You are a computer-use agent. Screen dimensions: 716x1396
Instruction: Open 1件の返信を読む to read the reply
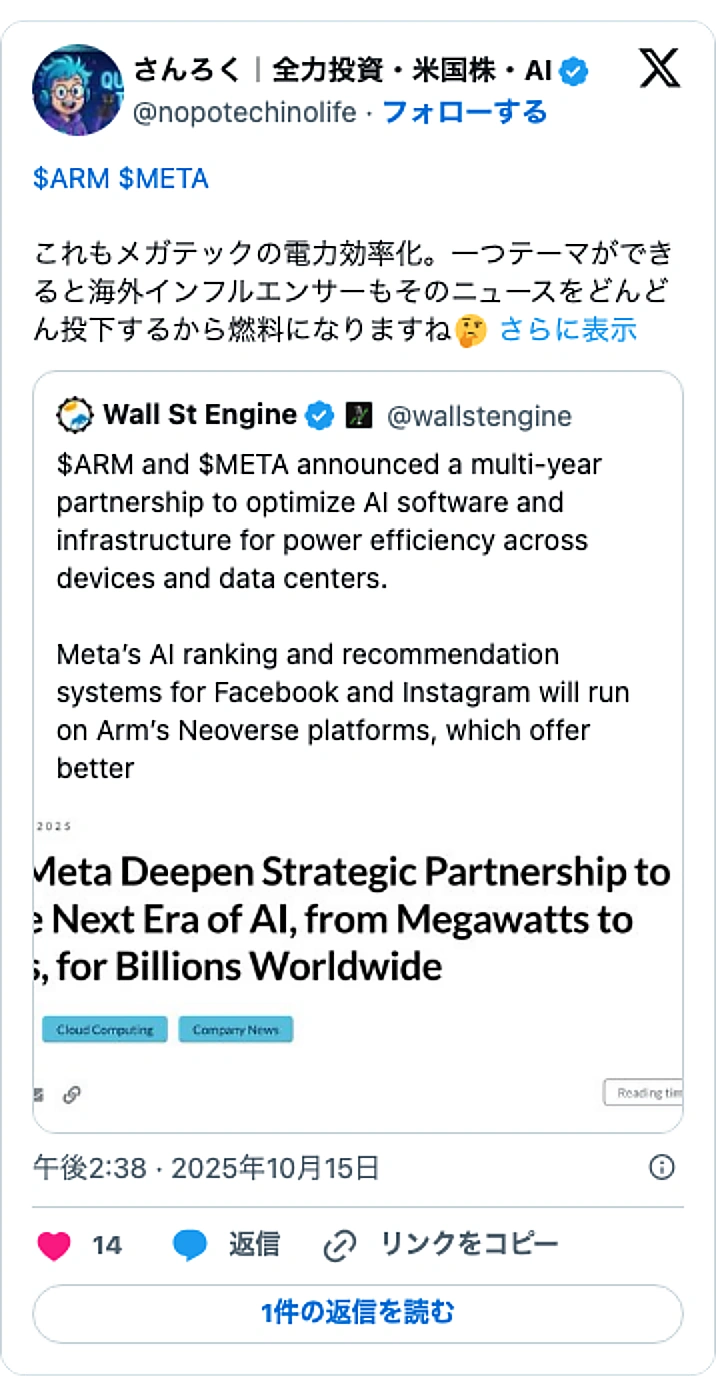[358, 1313]
